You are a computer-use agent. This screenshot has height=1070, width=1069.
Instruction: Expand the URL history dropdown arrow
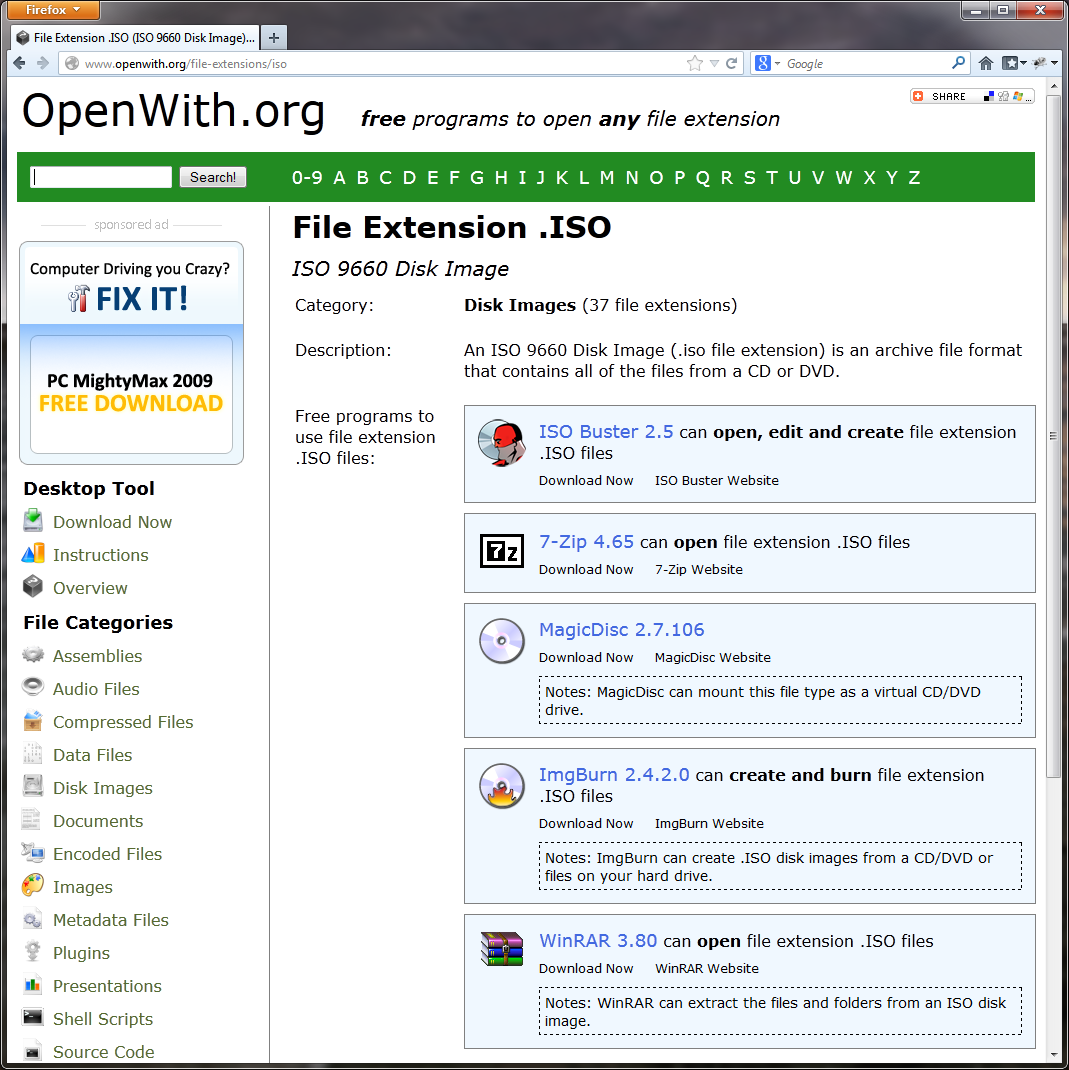714,63
